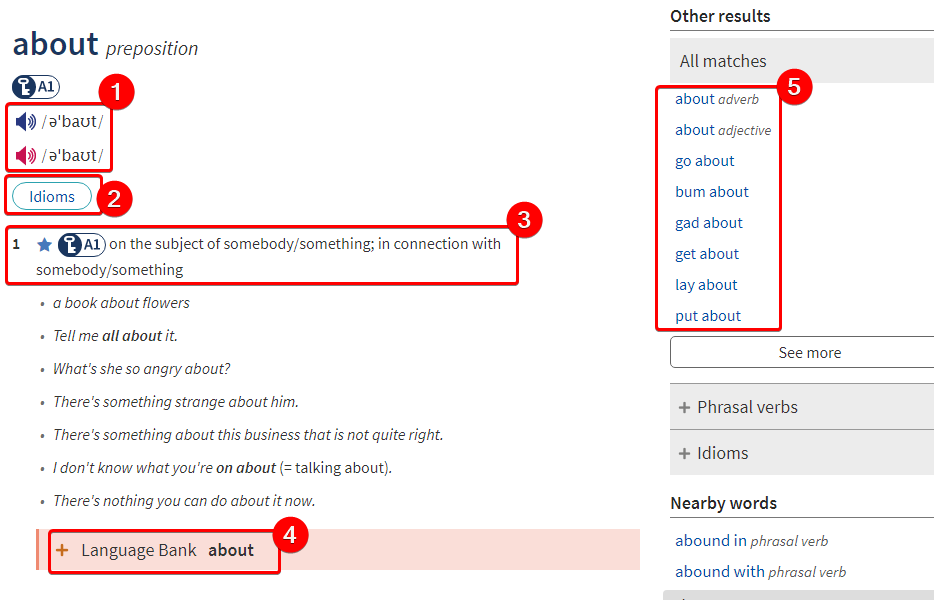The width and height of the screenshot is (934, 600).
Task: Click the plus icon next to Idioms section
Action: pos(684,453)
